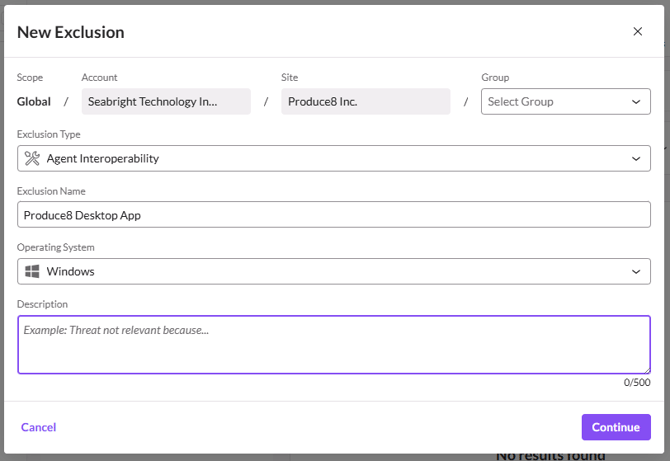The image size is (670, 461).
Task: Click the Windows logo icon in Operating System
Action: 31,271
